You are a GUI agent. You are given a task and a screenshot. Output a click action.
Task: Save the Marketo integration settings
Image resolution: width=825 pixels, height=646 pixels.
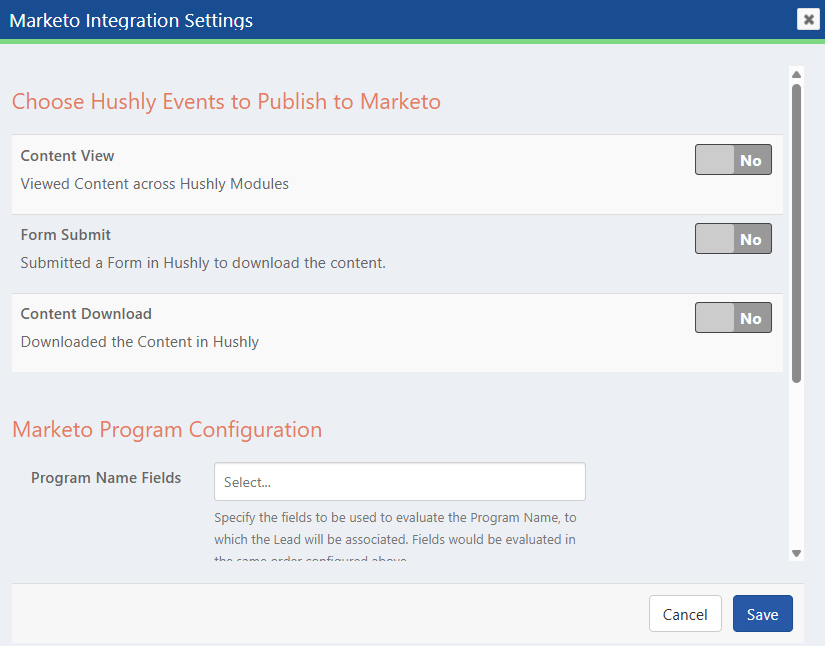(762, 613)
